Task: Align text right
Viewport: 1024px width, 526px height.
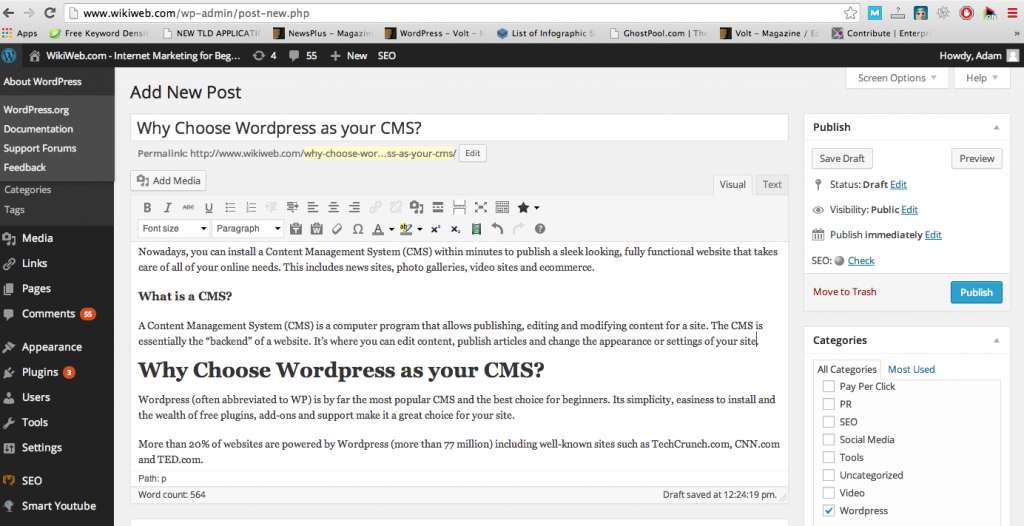Action: click(x=354, y=208)
